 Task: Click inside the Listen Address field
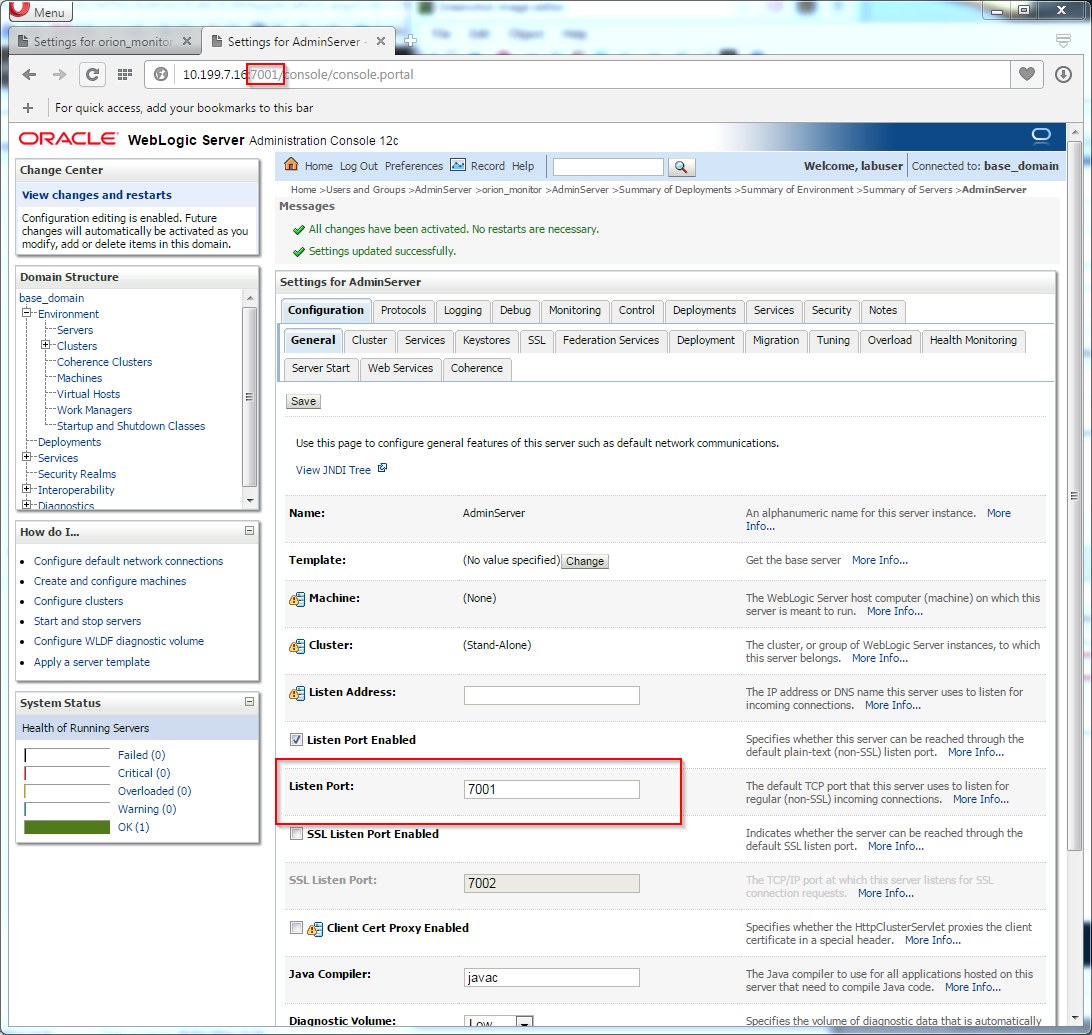[552, 695]
